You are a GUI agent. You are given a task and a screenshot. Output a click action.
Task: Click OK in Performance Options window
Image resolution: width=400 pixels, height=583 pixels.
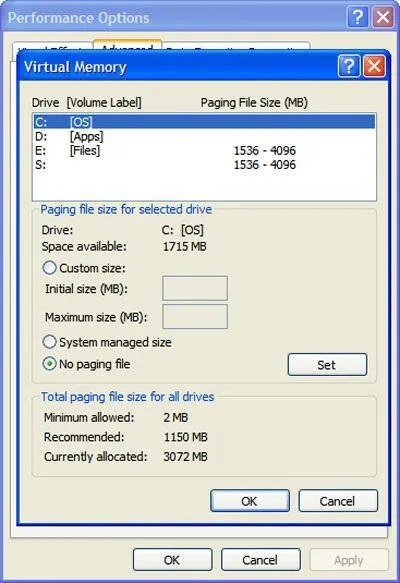(x=172, y=560)
